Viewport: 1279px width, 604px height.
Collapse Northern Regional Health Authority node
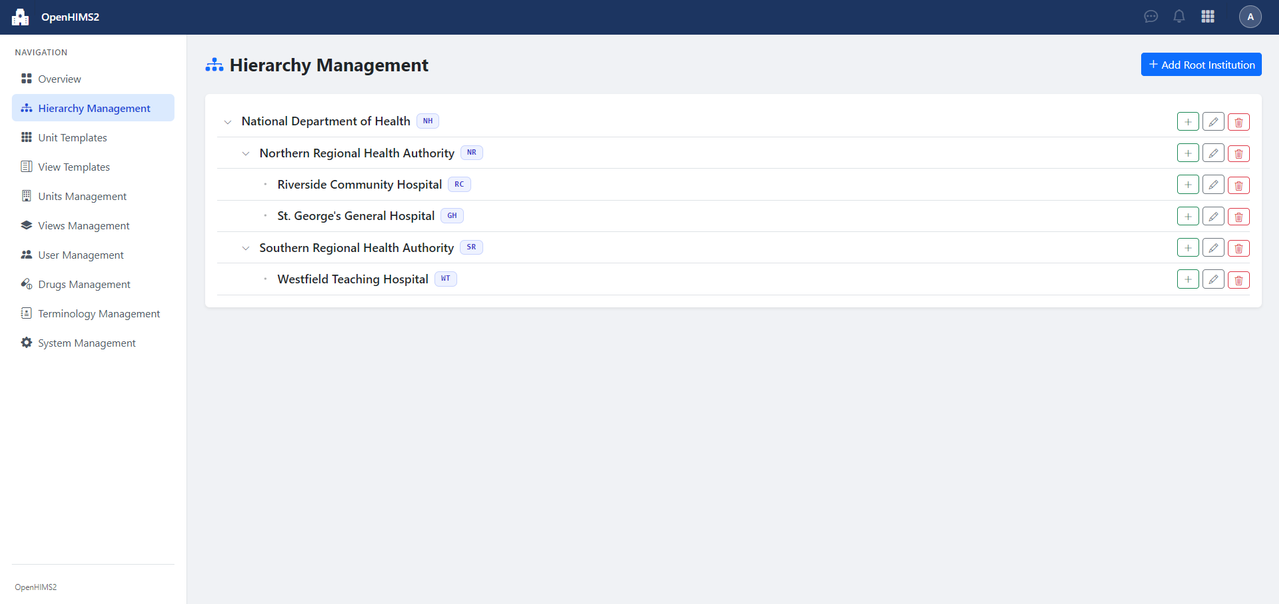click(x=246, y=153)
